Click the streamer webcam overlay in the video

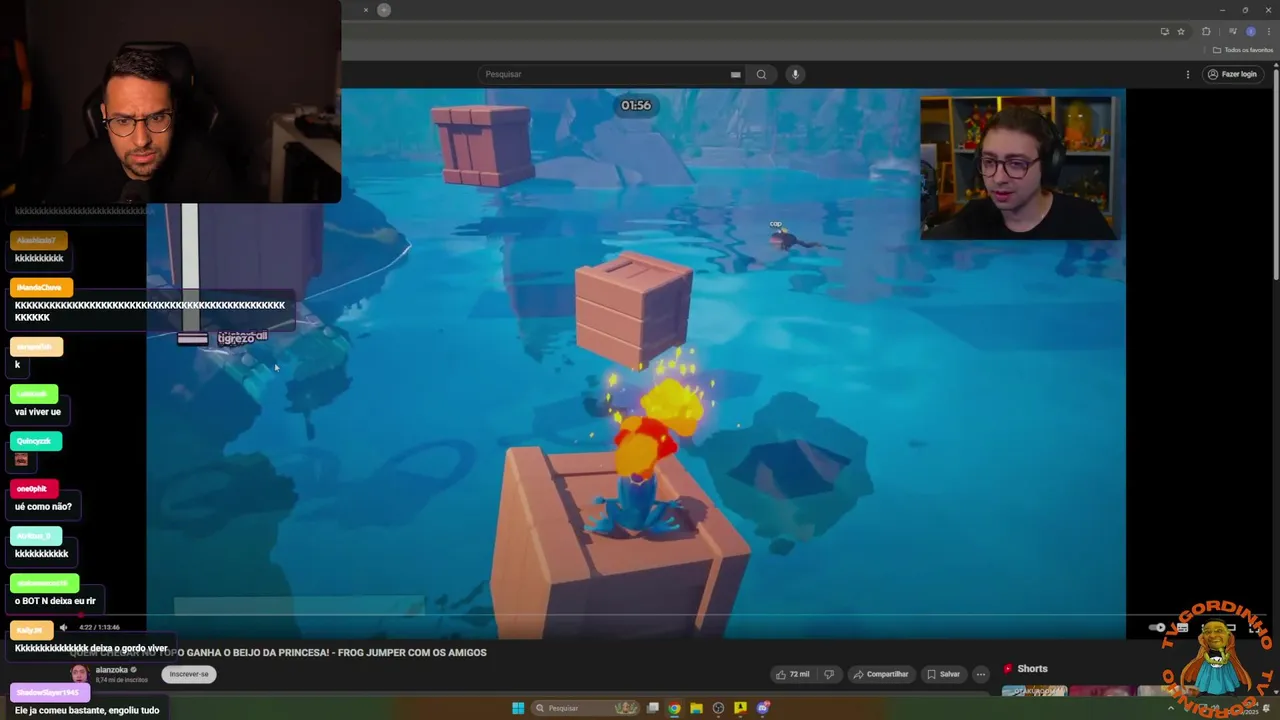[1019, 167]
